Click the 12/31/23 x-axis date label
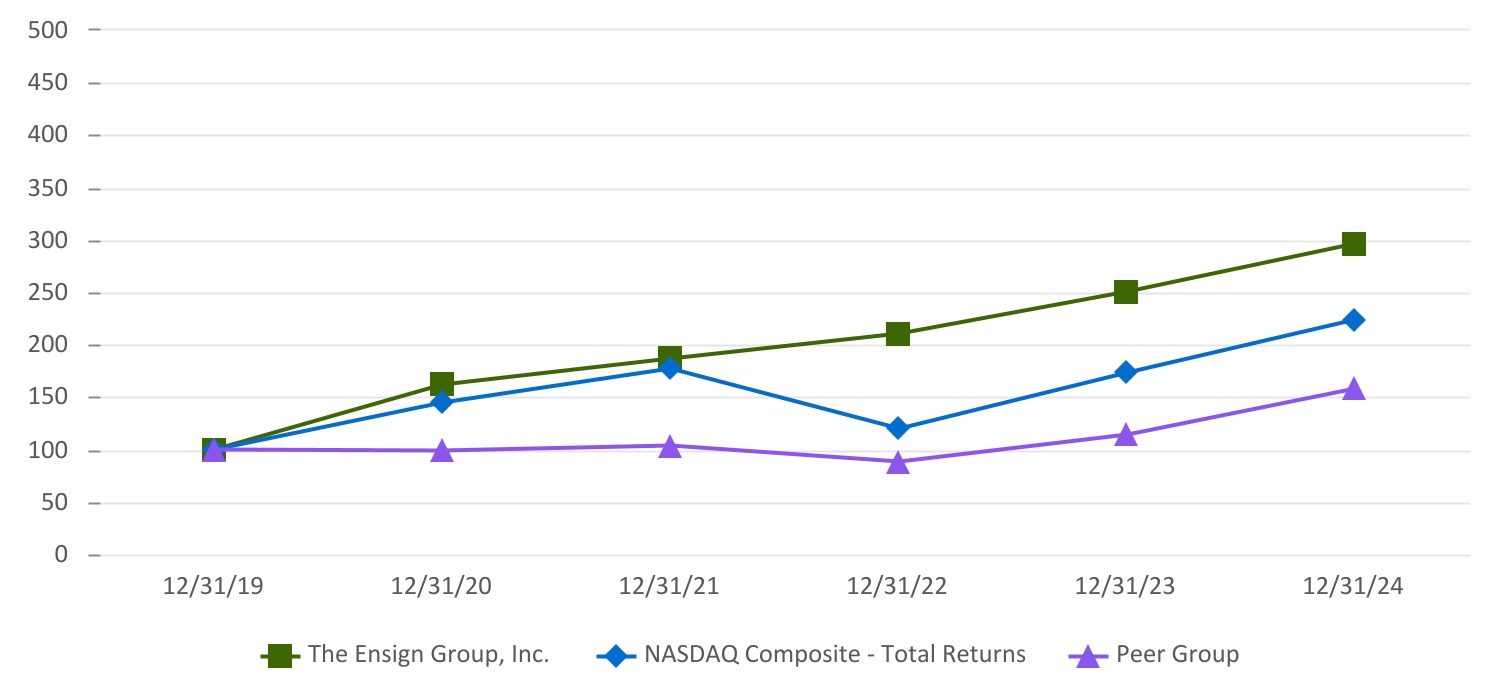 (x=1126, y=587)
